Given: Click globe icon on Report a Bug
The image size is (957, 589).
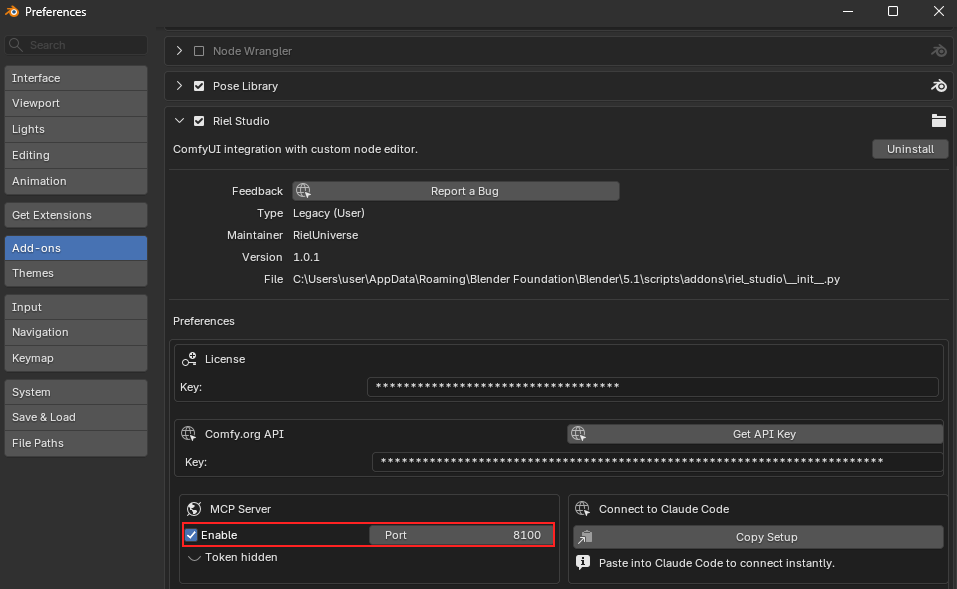Looking at the screenshot, I should 303,190.
